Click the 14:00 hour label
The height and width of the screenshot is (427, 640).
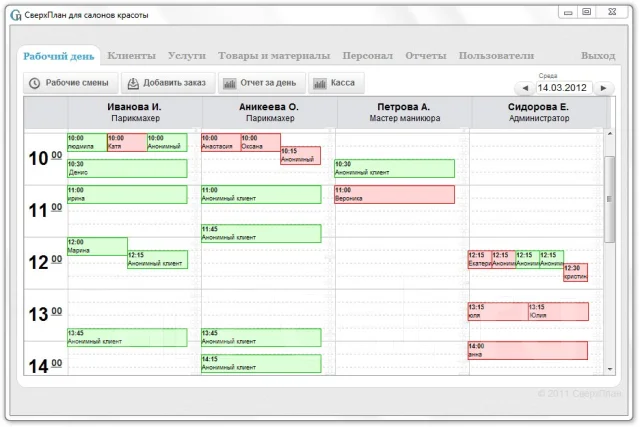(x=45, y=366)
